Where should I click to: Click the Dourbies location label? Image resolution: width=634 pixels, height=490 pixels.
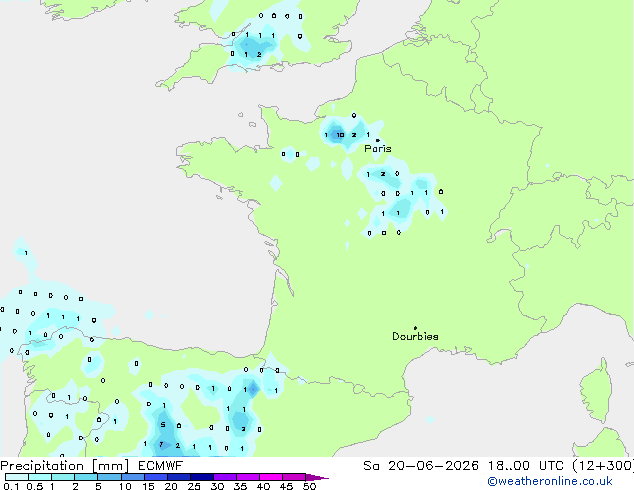point(415,336)
